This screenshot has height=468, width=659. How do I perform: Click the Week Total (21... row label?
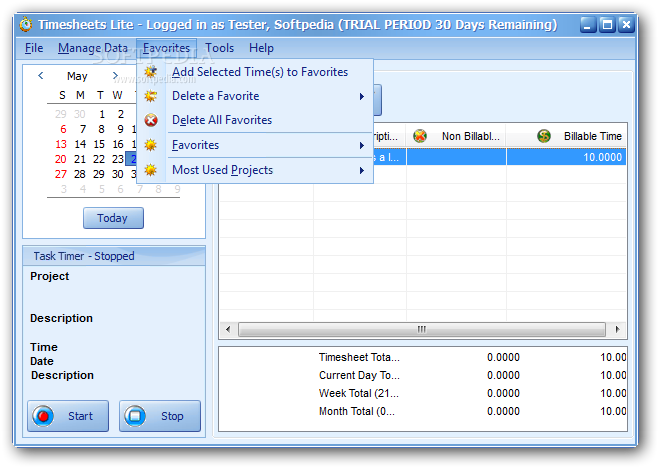(x=359, y=394)
